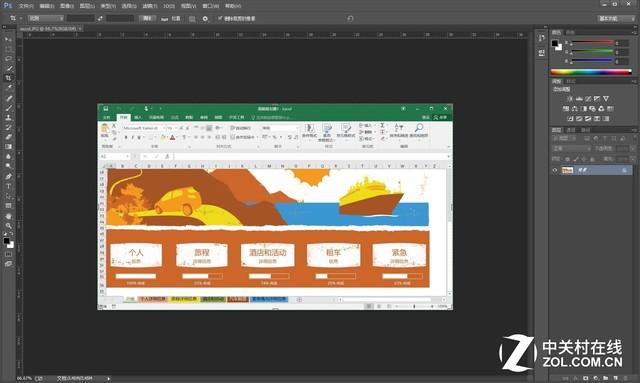Viewport: 640px width, 383px height.
Task: Click the foreground color swatch in the Color panel
Action: pos(555,43)
